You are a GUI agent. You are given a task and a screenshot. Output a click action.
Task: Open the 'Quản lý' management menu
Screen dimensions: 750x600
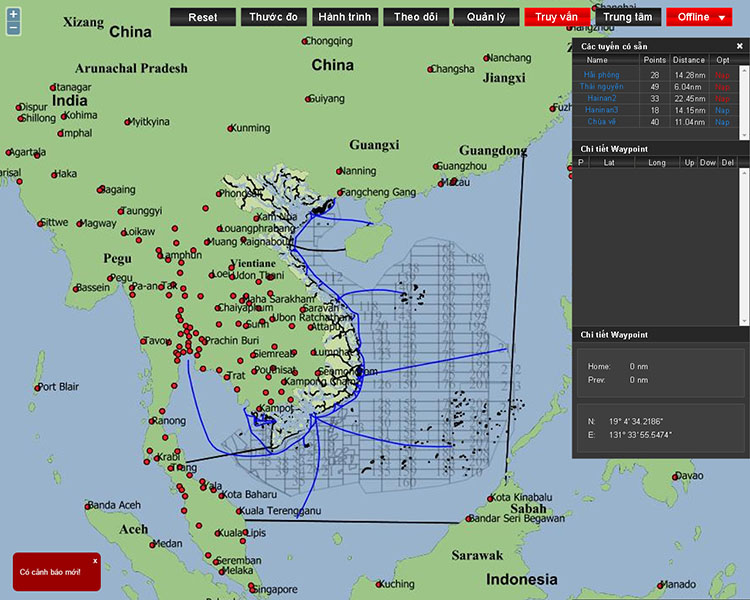point(485,17)
